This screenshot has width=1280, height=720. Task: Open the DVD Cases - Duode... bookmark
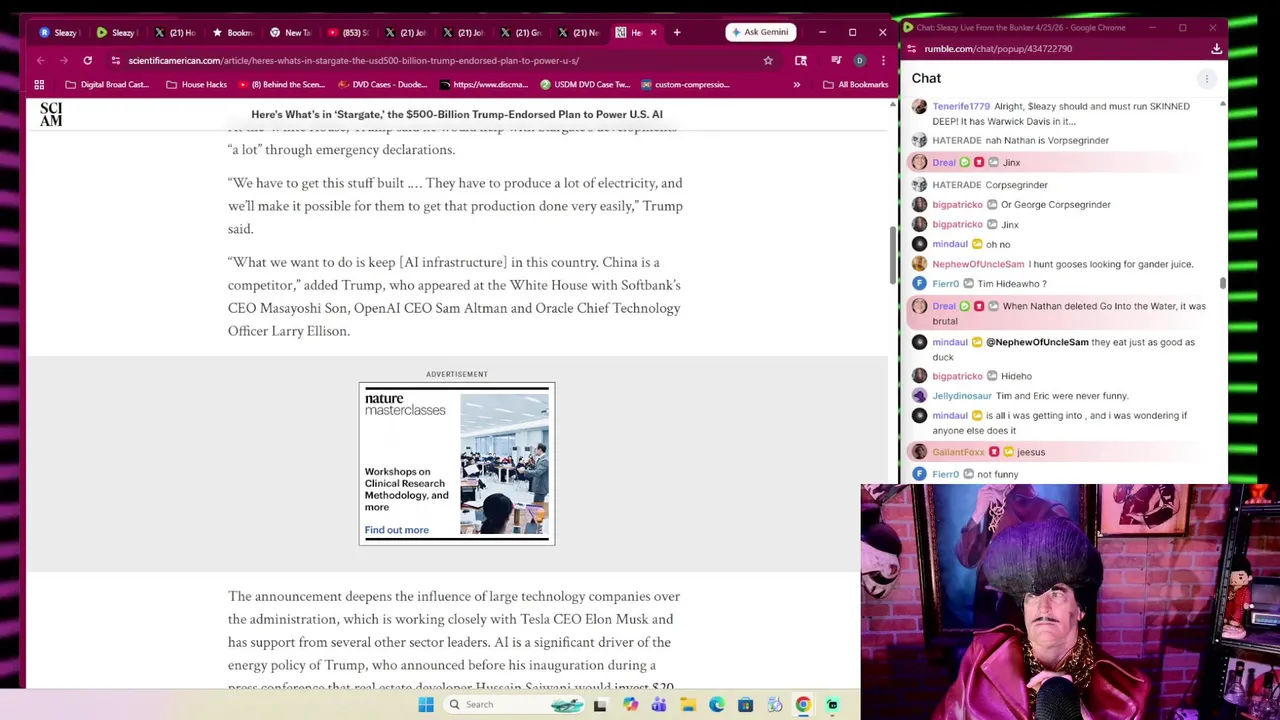click(383, 85)
